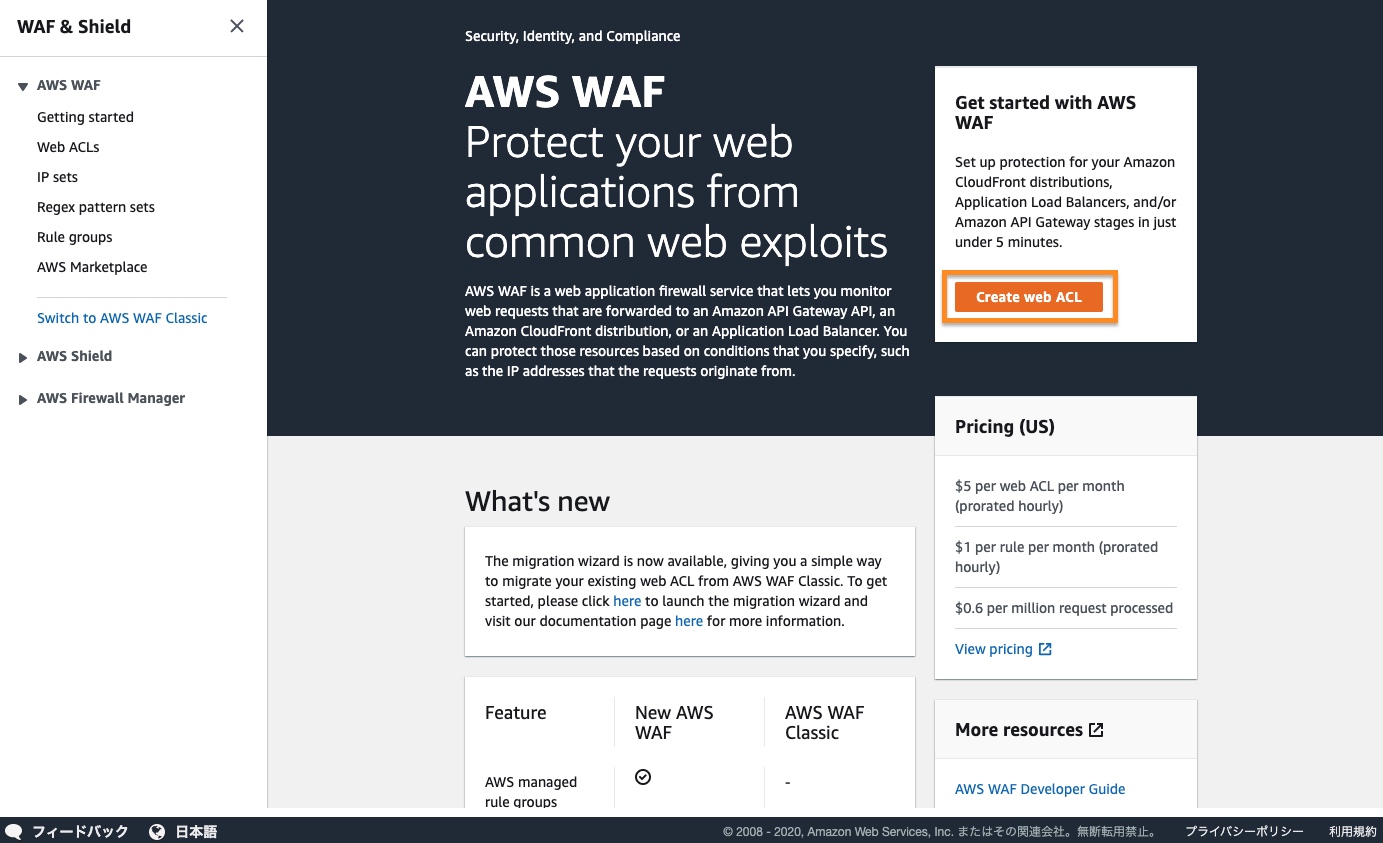Open Getting started in the sidebar
The width and height of the screenshot is (1383, 843).
click(85, 117)
